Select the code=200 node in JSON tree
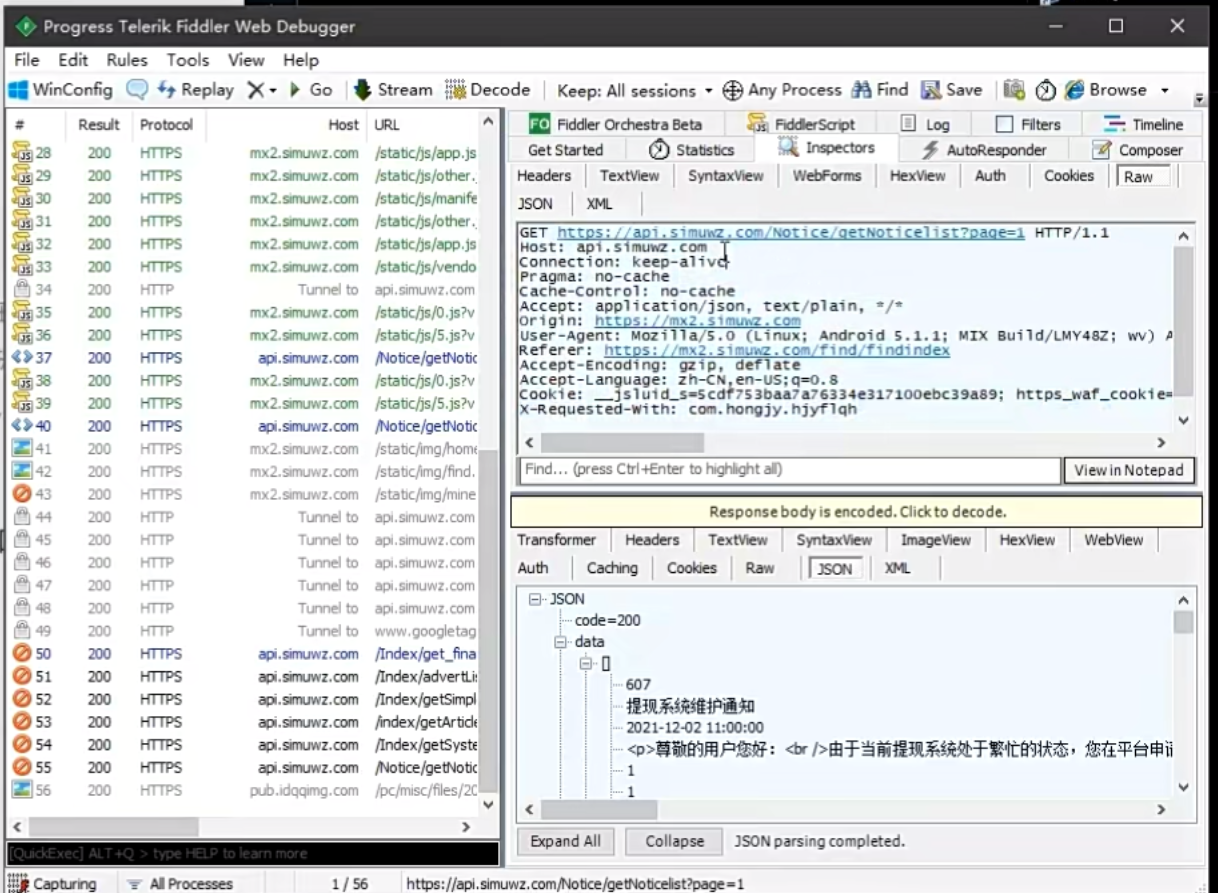Screen dimensions: 1218x893 pos(608,620)
